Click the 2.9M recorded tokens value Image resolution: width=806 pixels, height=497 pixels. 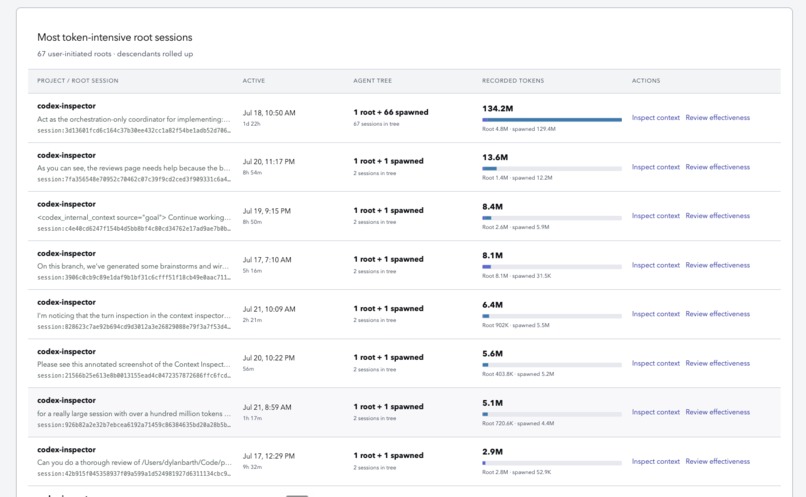tap(492, 452)
